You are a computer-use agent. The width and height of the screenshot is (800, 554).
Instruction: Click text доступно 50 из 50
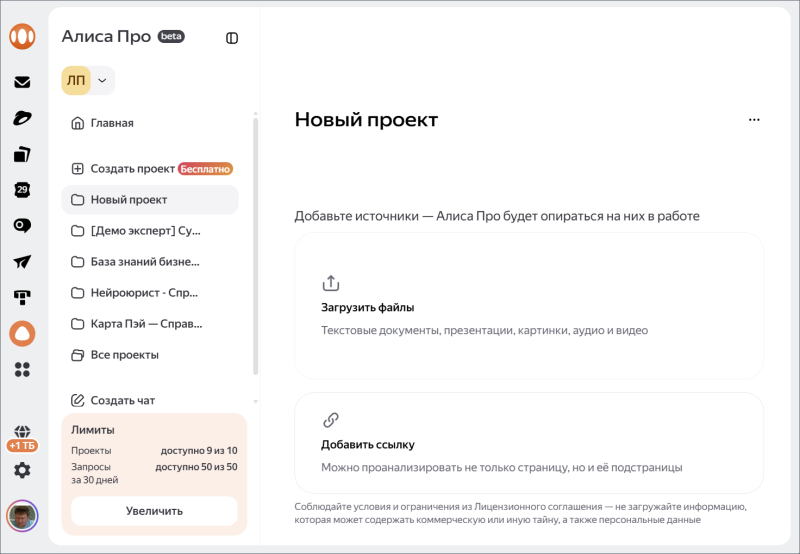point(196,467)
